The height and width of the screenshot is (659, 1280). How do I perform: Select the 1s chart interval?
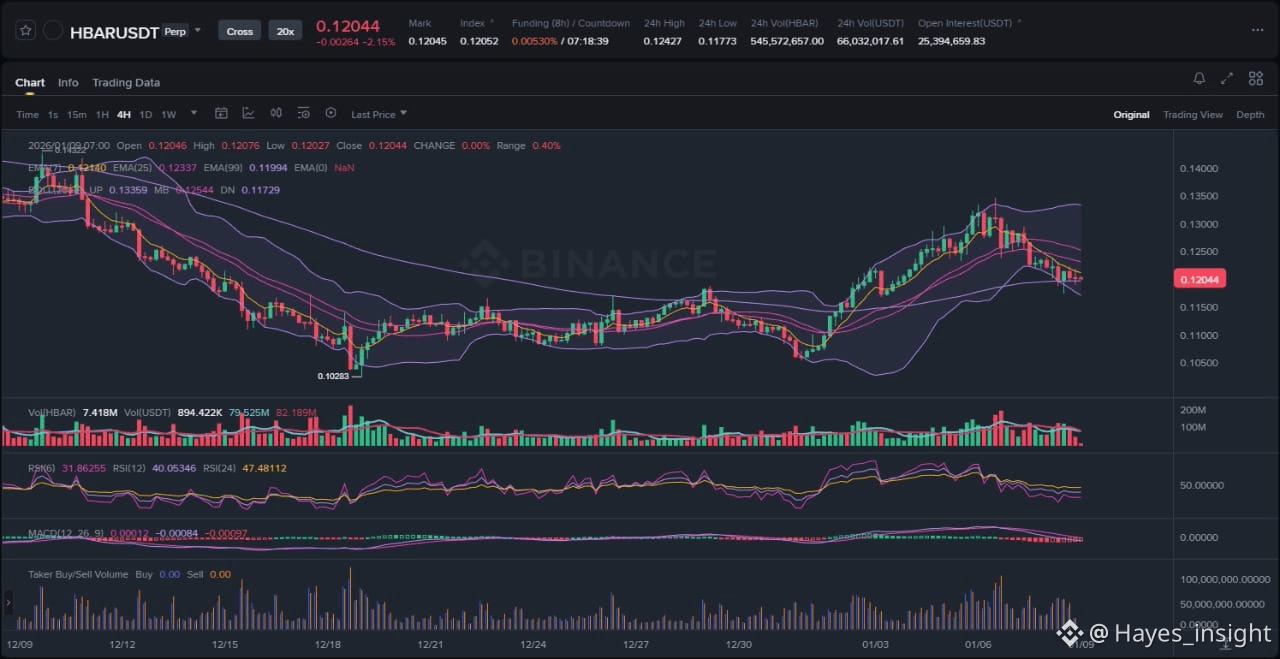[53, 114]
